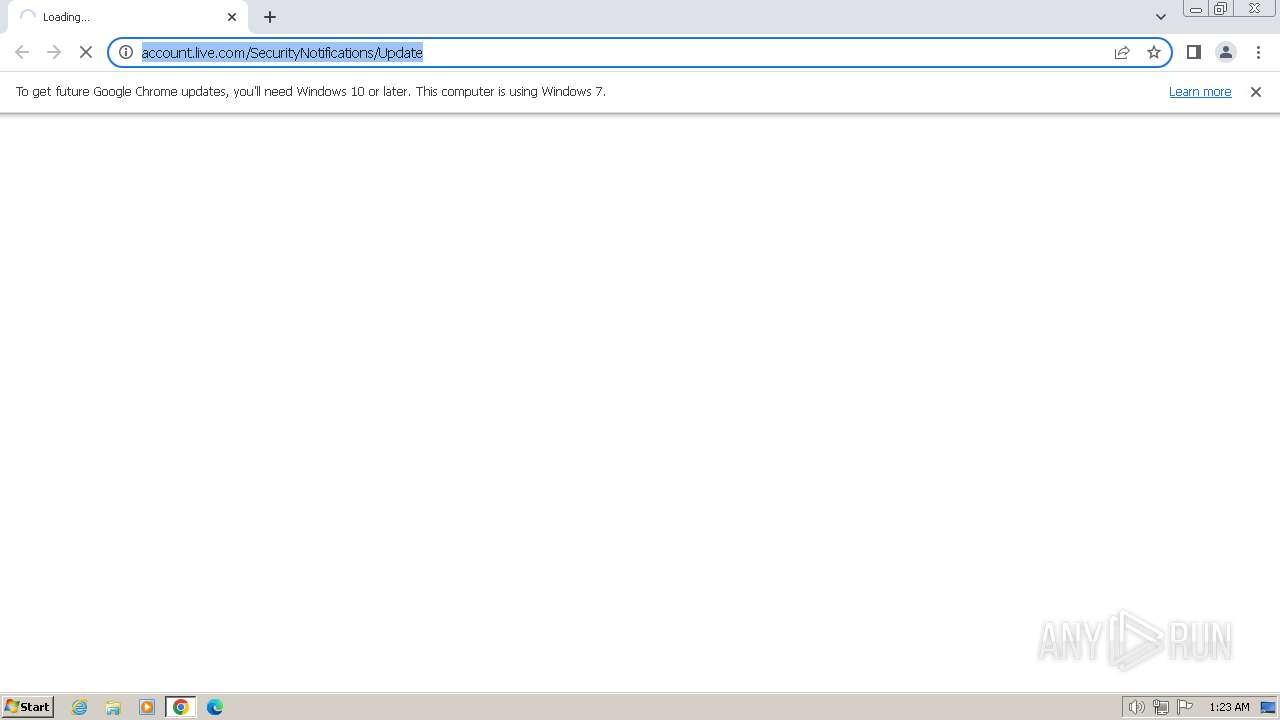Dismiss the Chrome update notification bar

(x=1256, y=91)
